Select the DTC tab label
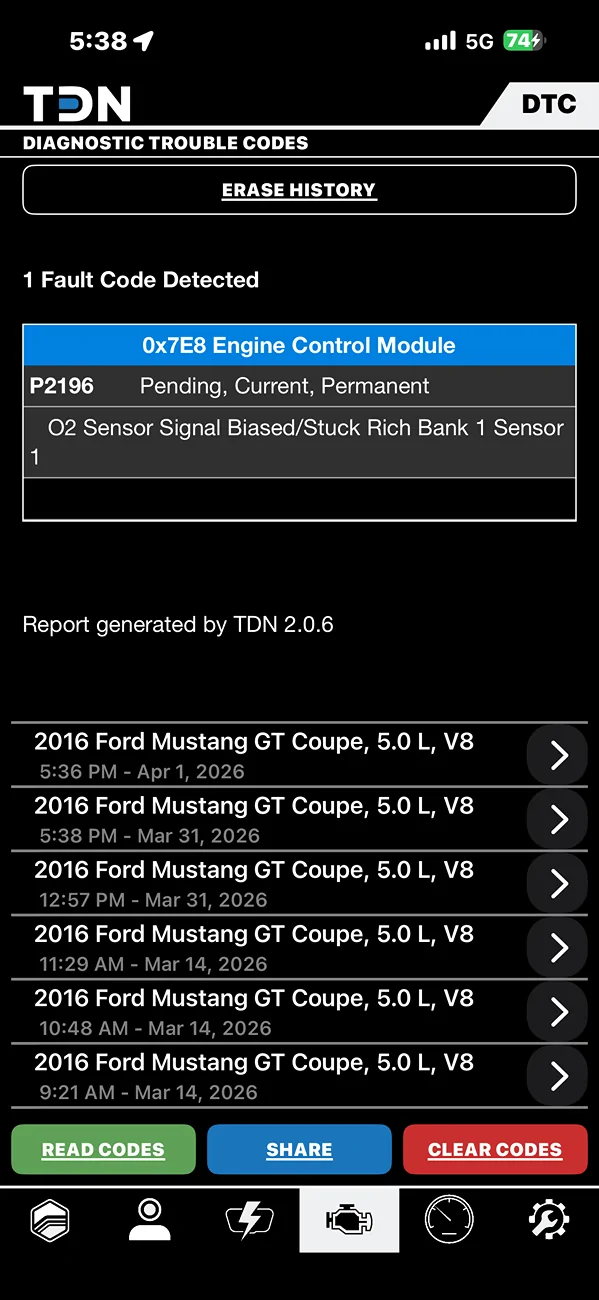599x1300 pixels. (x=549, y=104)
